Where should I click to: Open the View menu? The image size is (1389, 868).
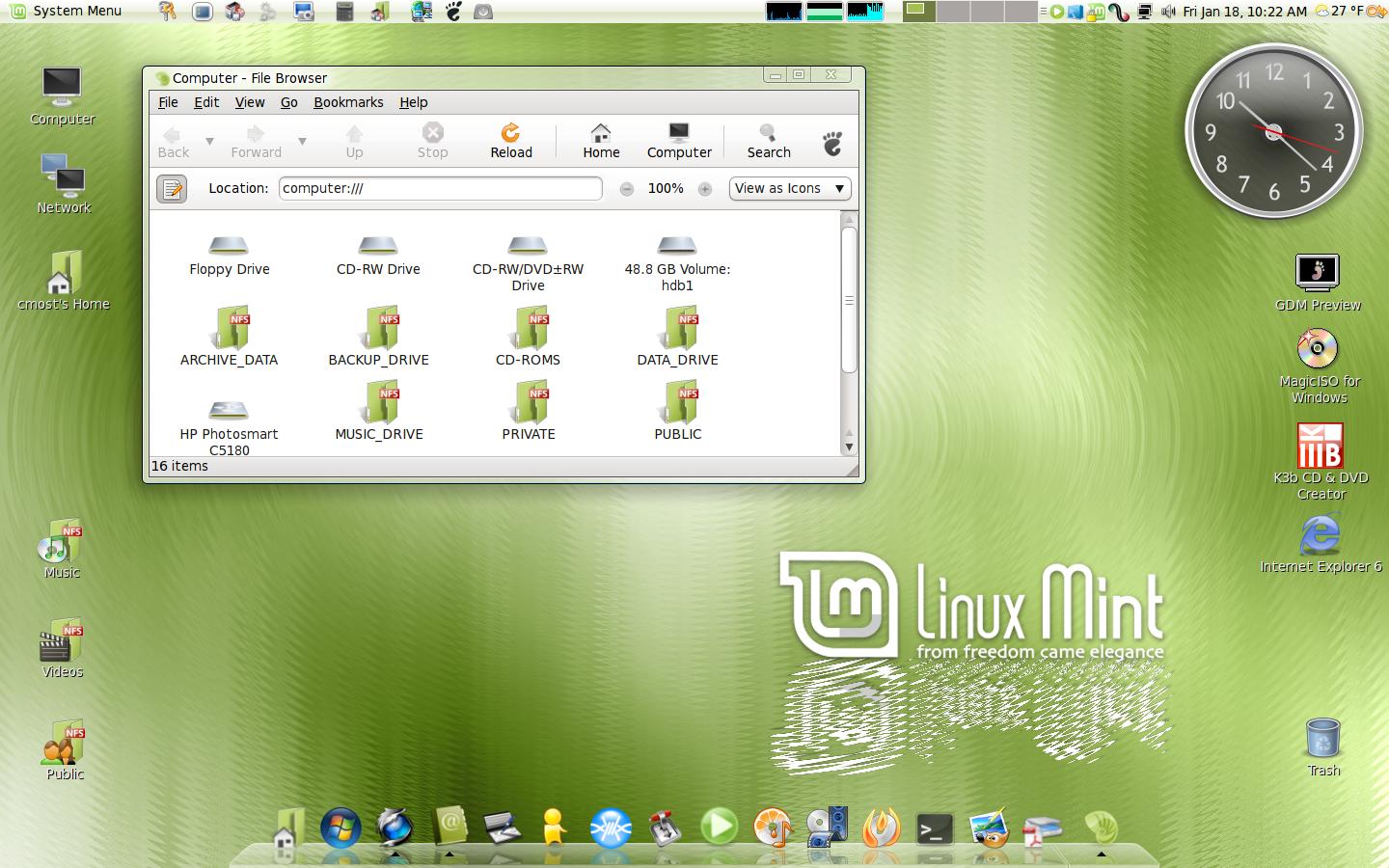click(x=249, y=102)
